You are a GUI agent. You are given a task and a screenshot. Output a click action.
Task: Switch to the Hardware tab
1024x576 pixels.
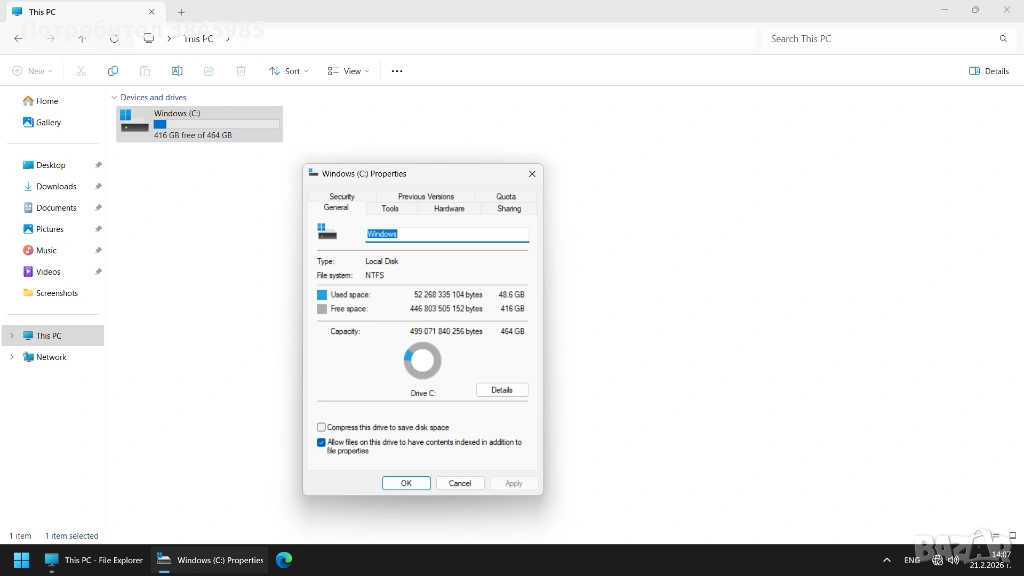pyautogui.click(x=449, y=208)
